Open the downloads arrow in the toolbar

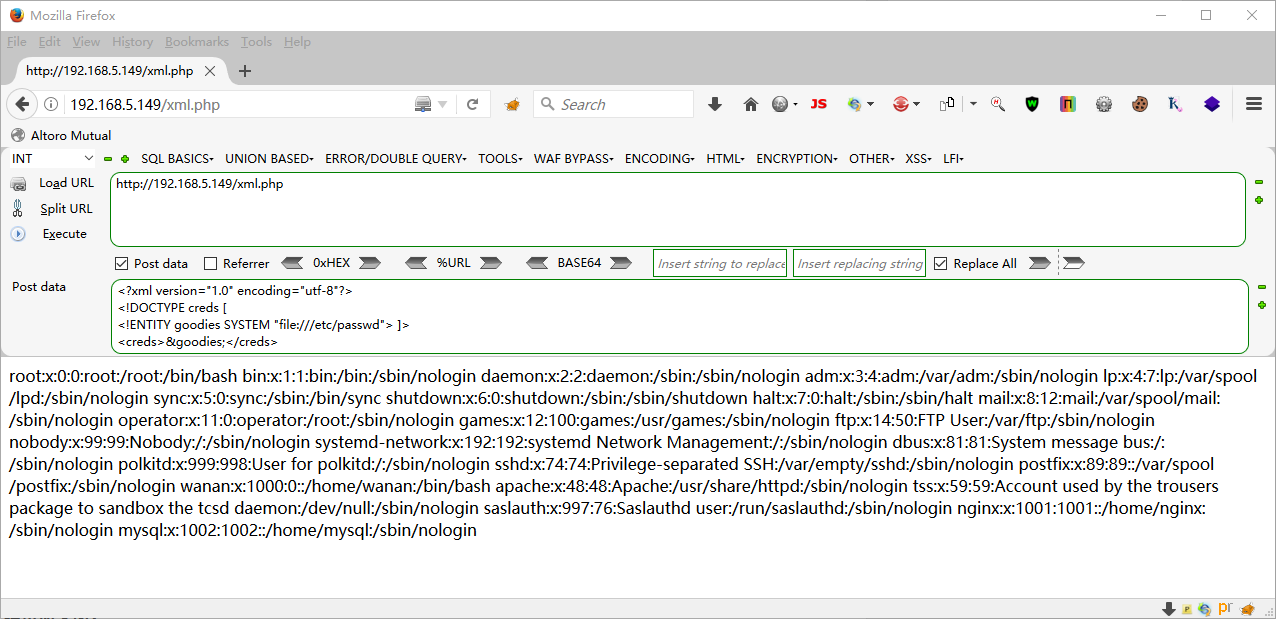715,104
